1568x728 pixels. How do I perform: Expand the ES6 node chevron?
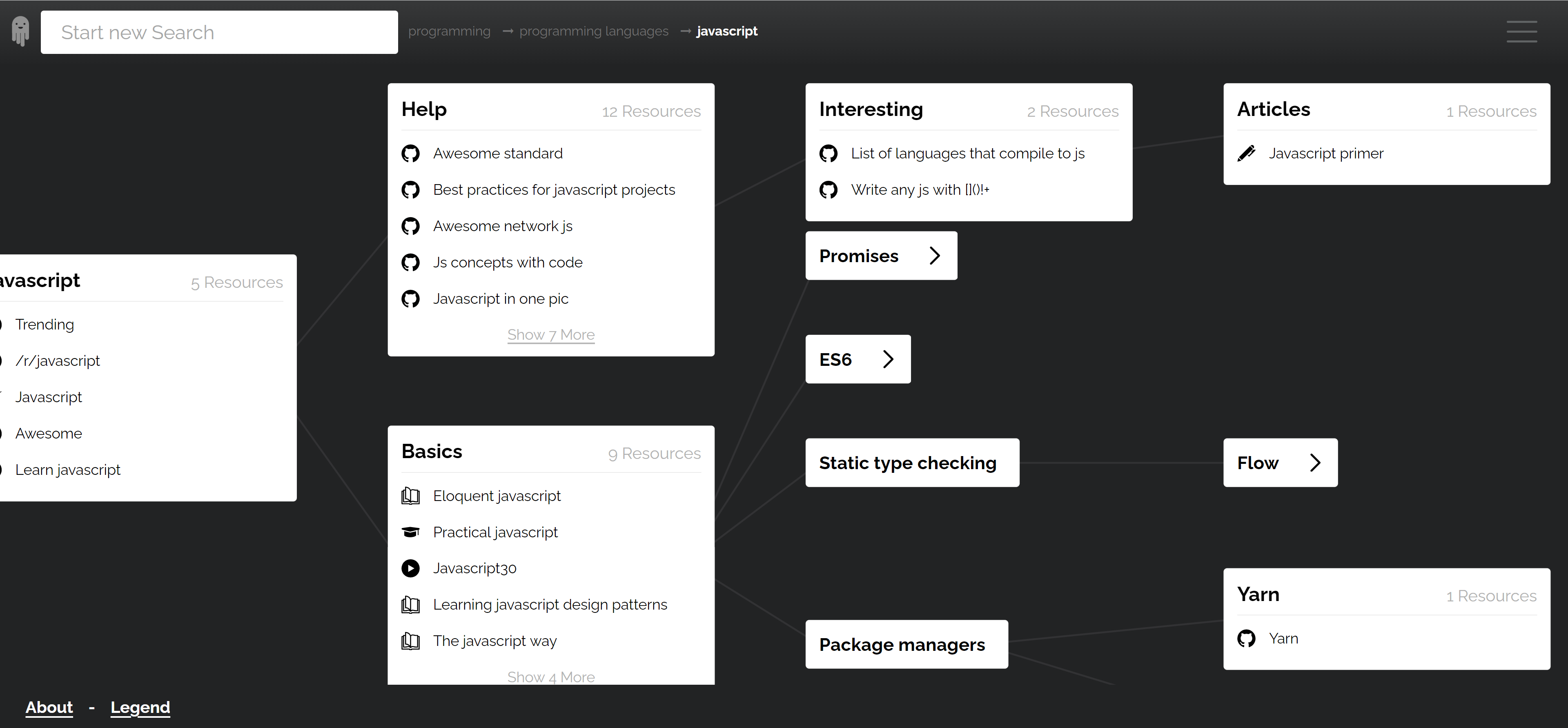[888, 359]
